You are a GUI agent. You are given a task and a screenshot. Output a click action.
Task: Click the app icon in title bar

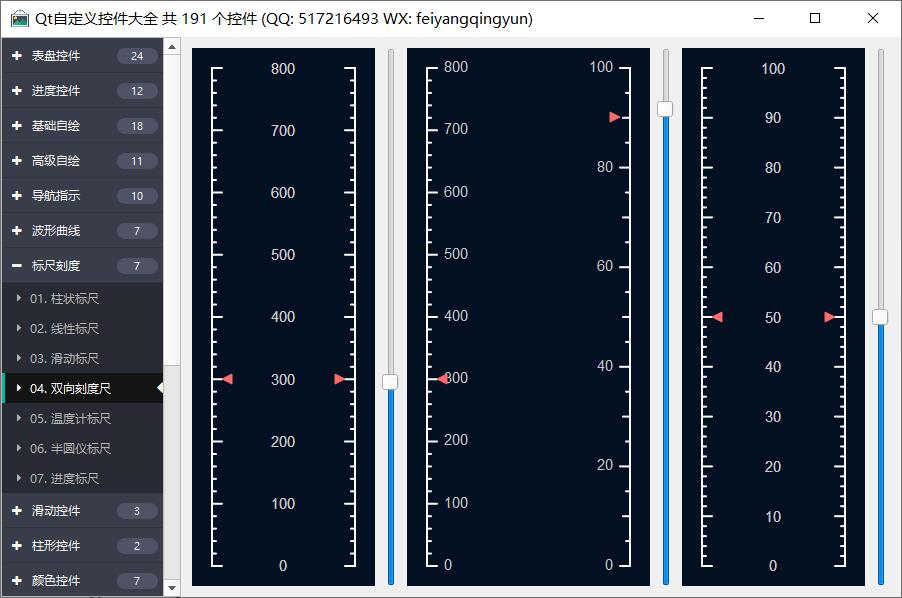(19, 19)
